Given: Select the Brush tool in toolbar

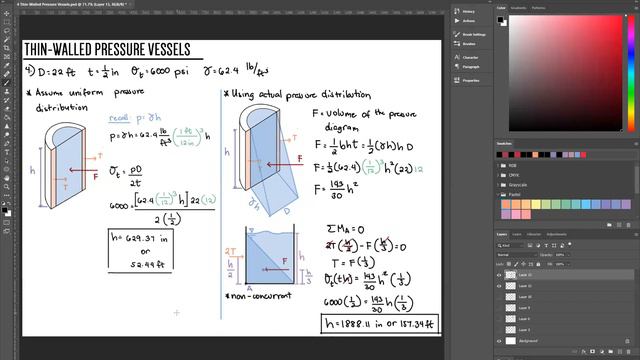Looking at the screenshot, I should (7, 83).
